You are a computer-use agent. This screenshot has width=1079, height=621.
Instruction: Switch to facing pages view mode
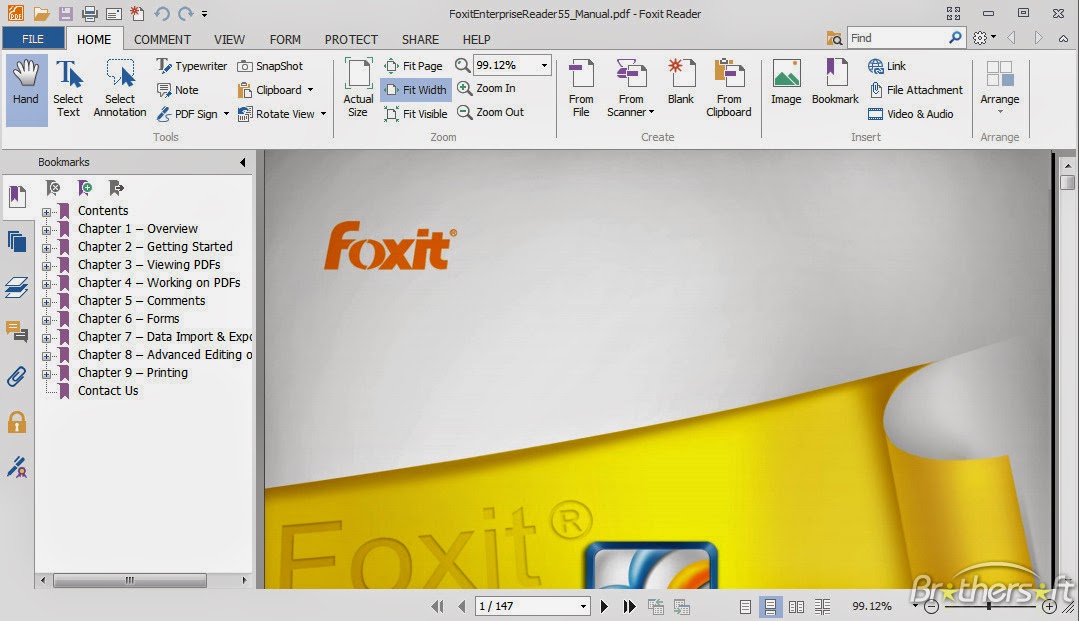(796, 607)
